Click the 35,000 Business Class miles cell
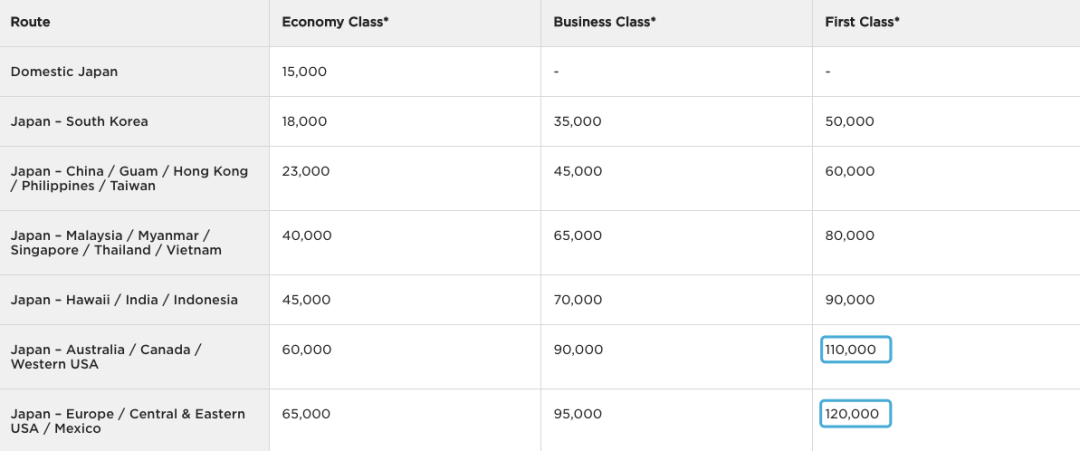Viewport: 1080px width, 451px height. click(x=577, y=122)
